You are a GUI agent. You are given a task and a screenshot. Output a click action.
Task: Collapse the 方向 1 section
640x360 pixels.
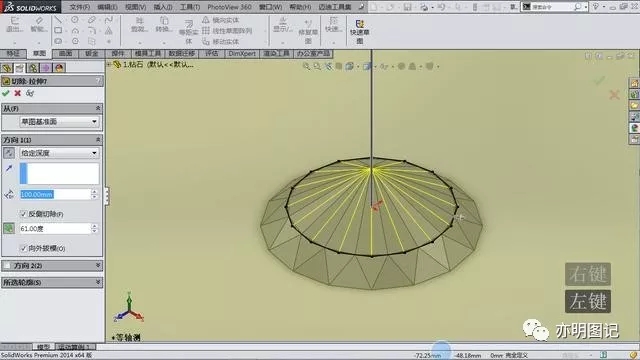click(98, 140)
